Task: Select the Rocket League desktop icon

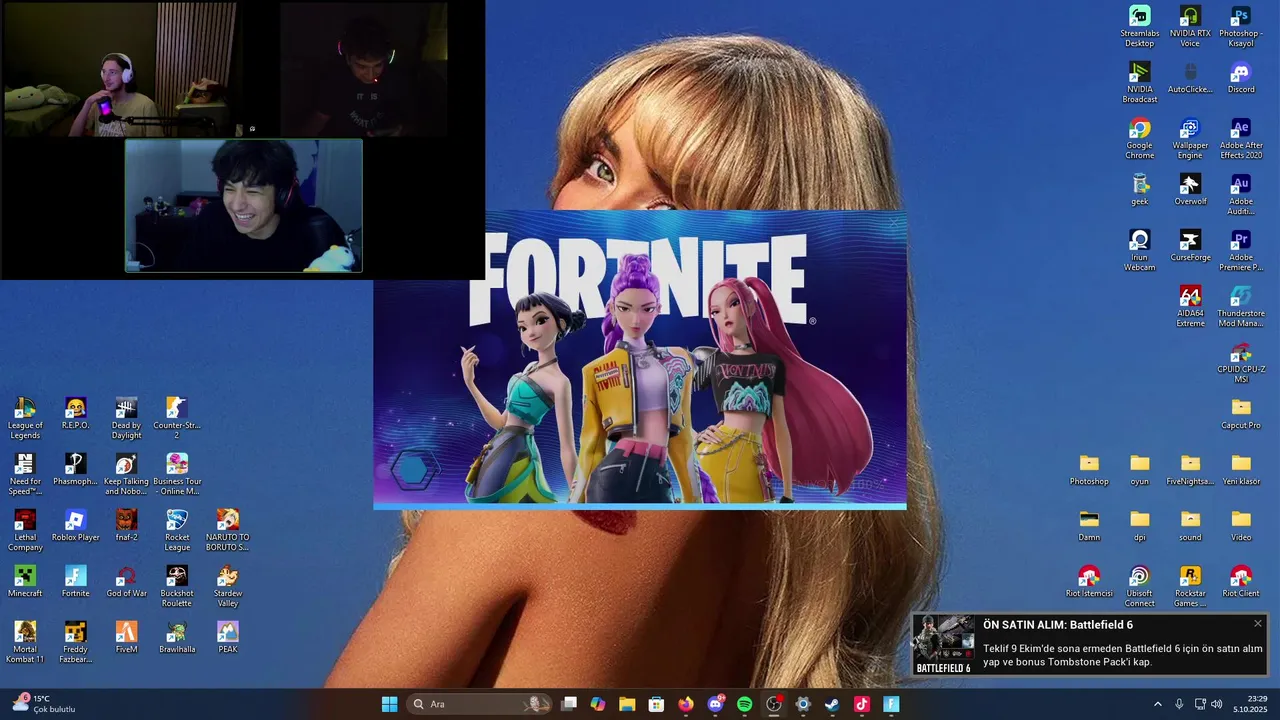Action: [x=177, y=530]
